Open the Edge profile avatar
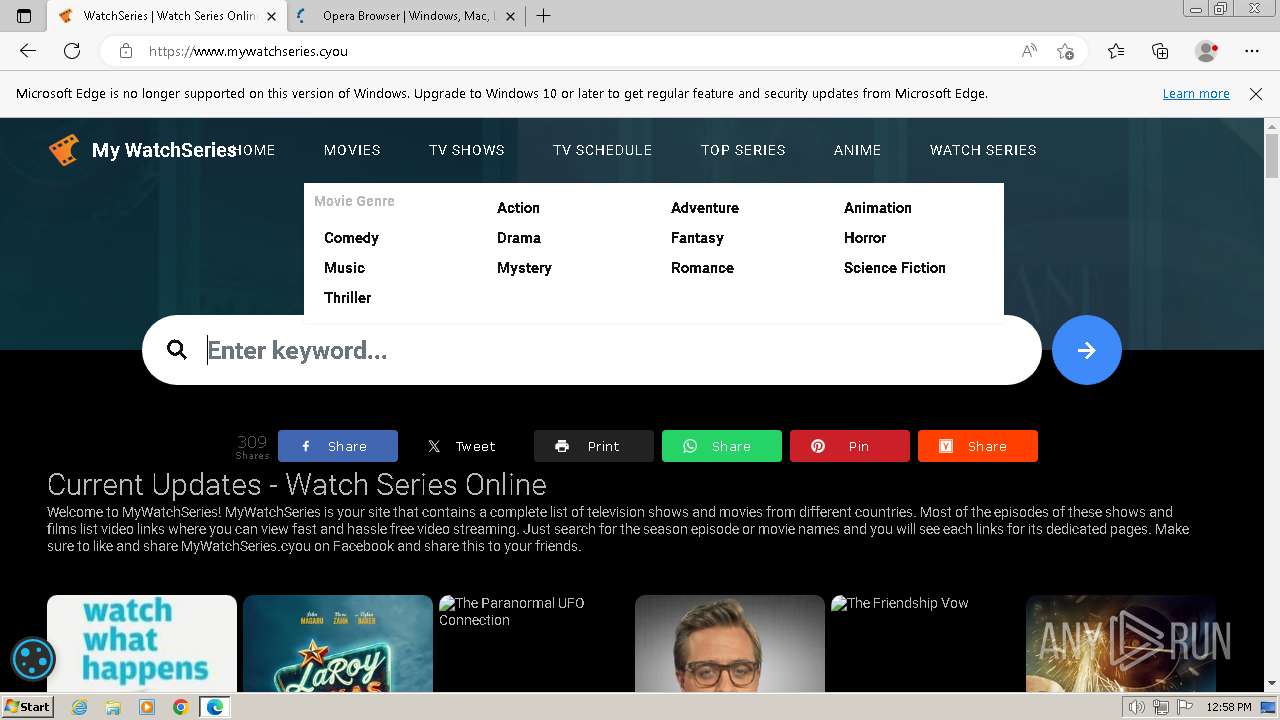 [1207, 51]
